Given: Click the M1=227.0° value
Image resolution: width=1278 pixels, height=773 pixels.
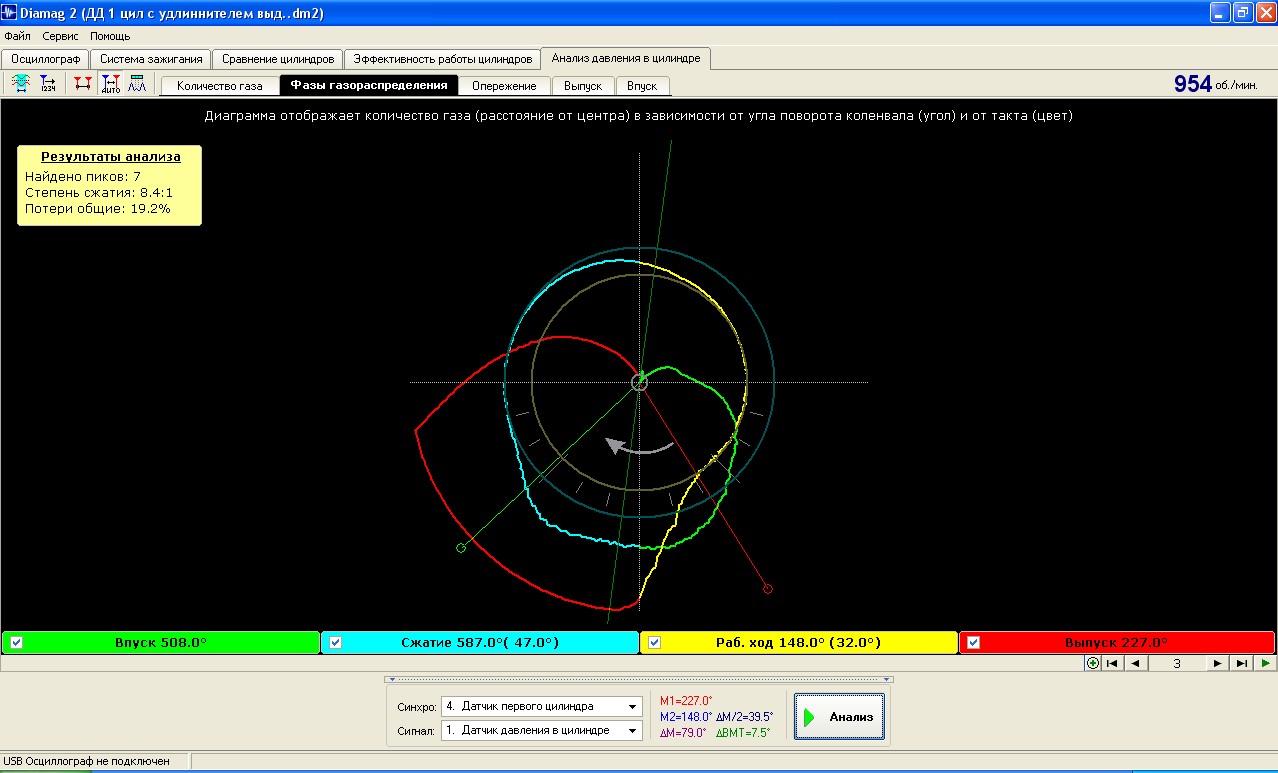Looking at the screenshot, I should click(x=686, y=701).
